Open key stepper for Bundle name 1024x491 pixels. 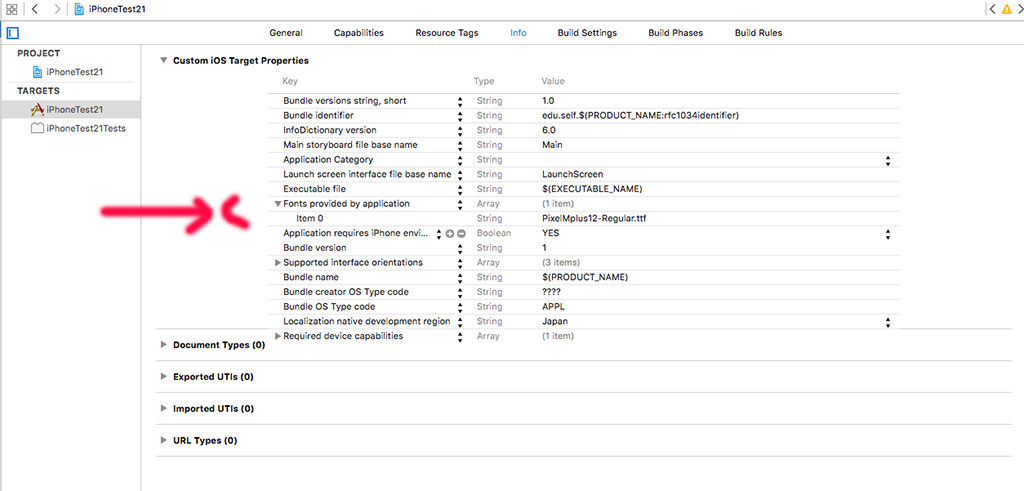click(x=460, y=277)
